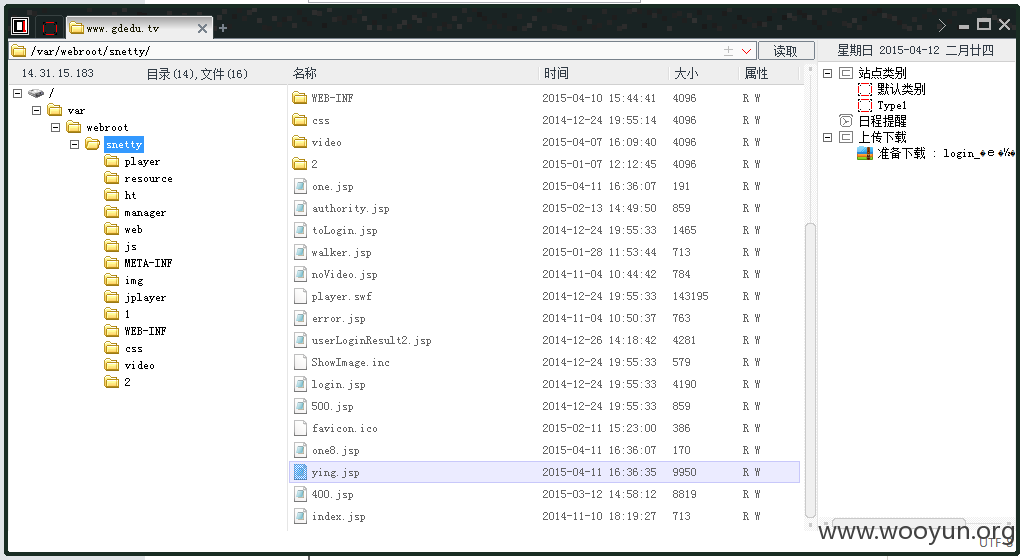This screenshot has height=560, width=1024.
Task: Open the path history dropdown arrow
Action: (x=746, y=51)
